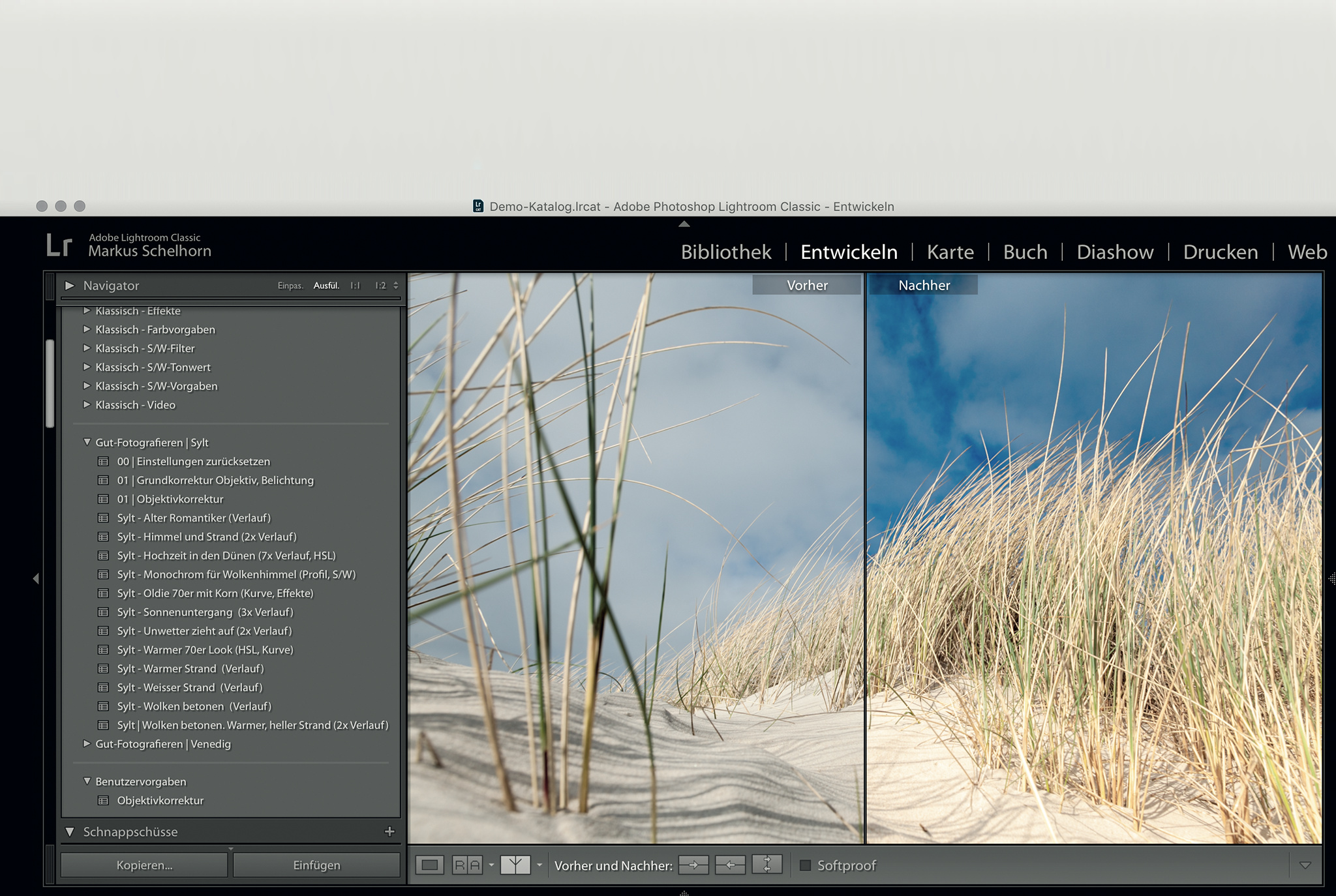Swap before and after settings icon
1336x896 pixels.
tap(767, 865)
